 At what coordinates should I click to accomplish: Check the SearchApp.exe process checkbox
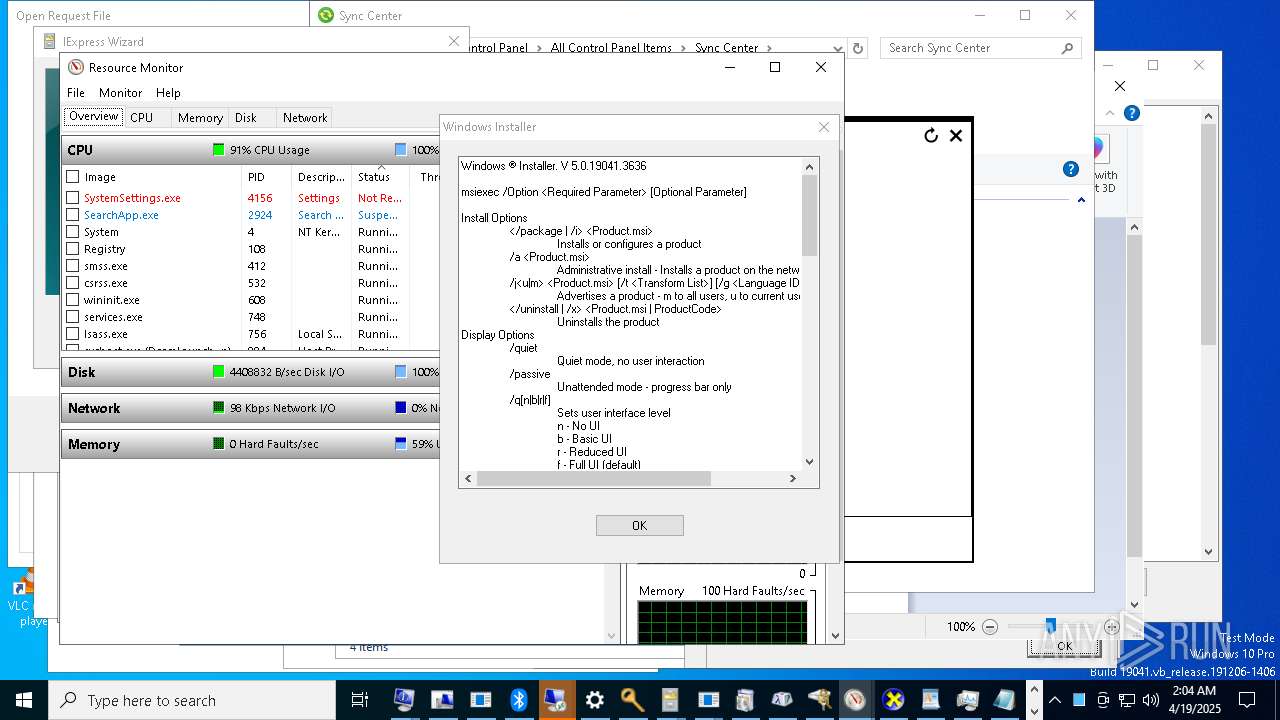72,215
